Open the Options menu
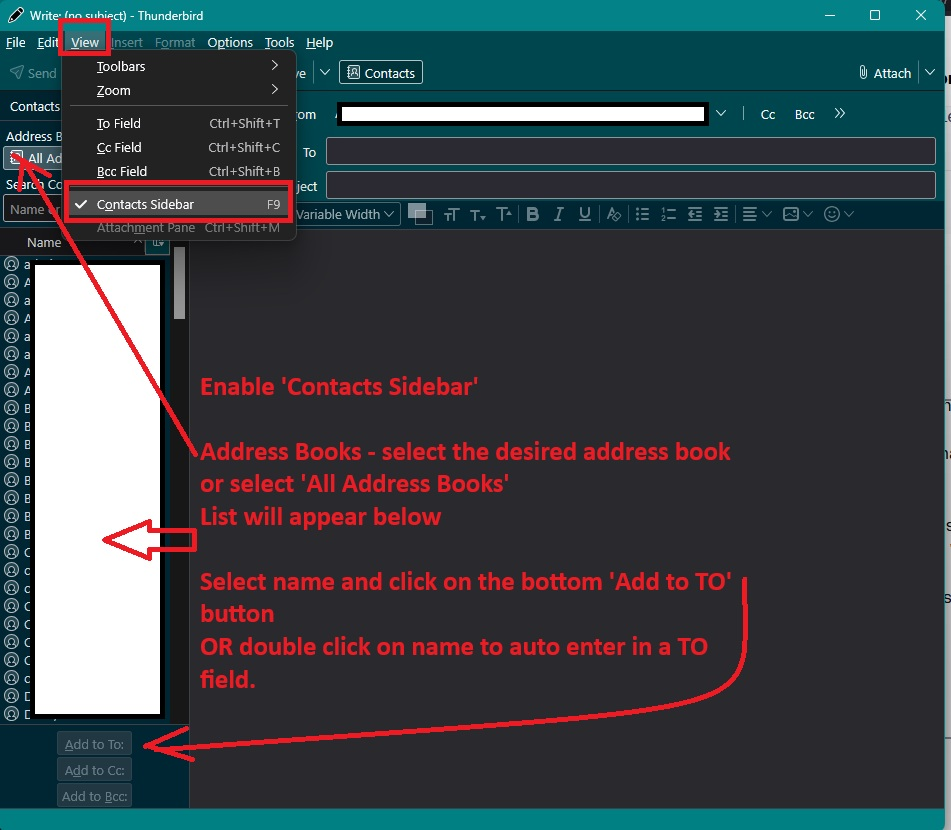 pos(230,42)
